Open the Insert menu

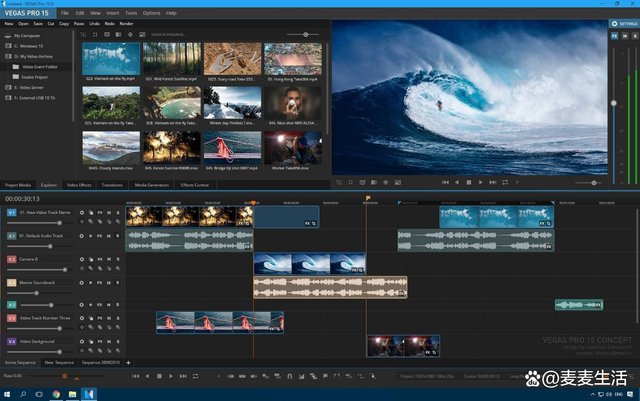(113, 13)
